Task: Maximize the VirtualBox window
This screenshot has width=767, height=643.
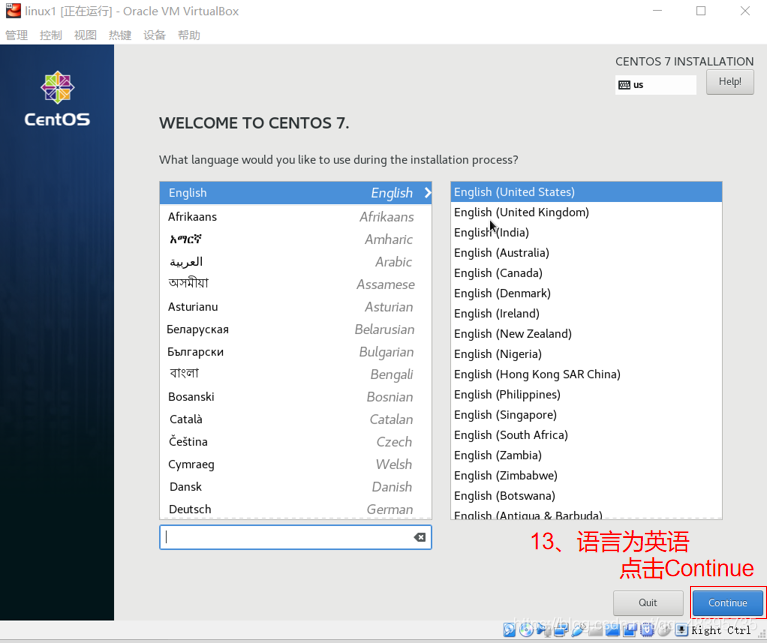Action: tap(701, 11)
